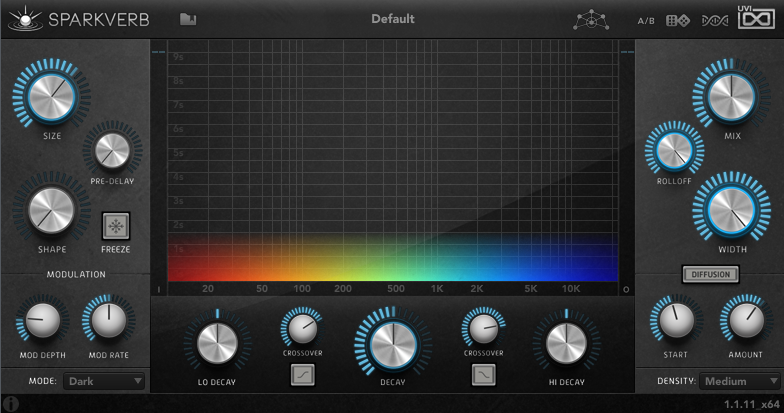Click the decay spectrum display at 1K
Image resolution: width=784 pixels, height=413 pixels.
[437, 260]
